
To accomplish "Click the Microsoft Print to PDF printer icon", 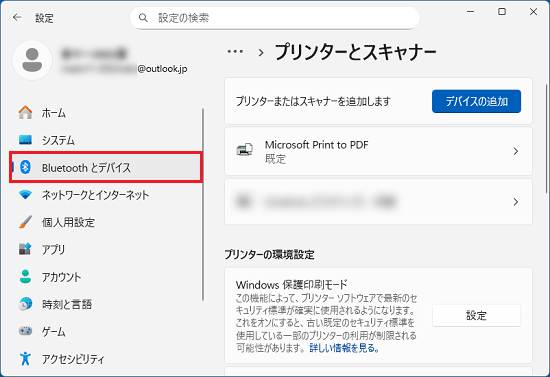I will click(244, 150).
